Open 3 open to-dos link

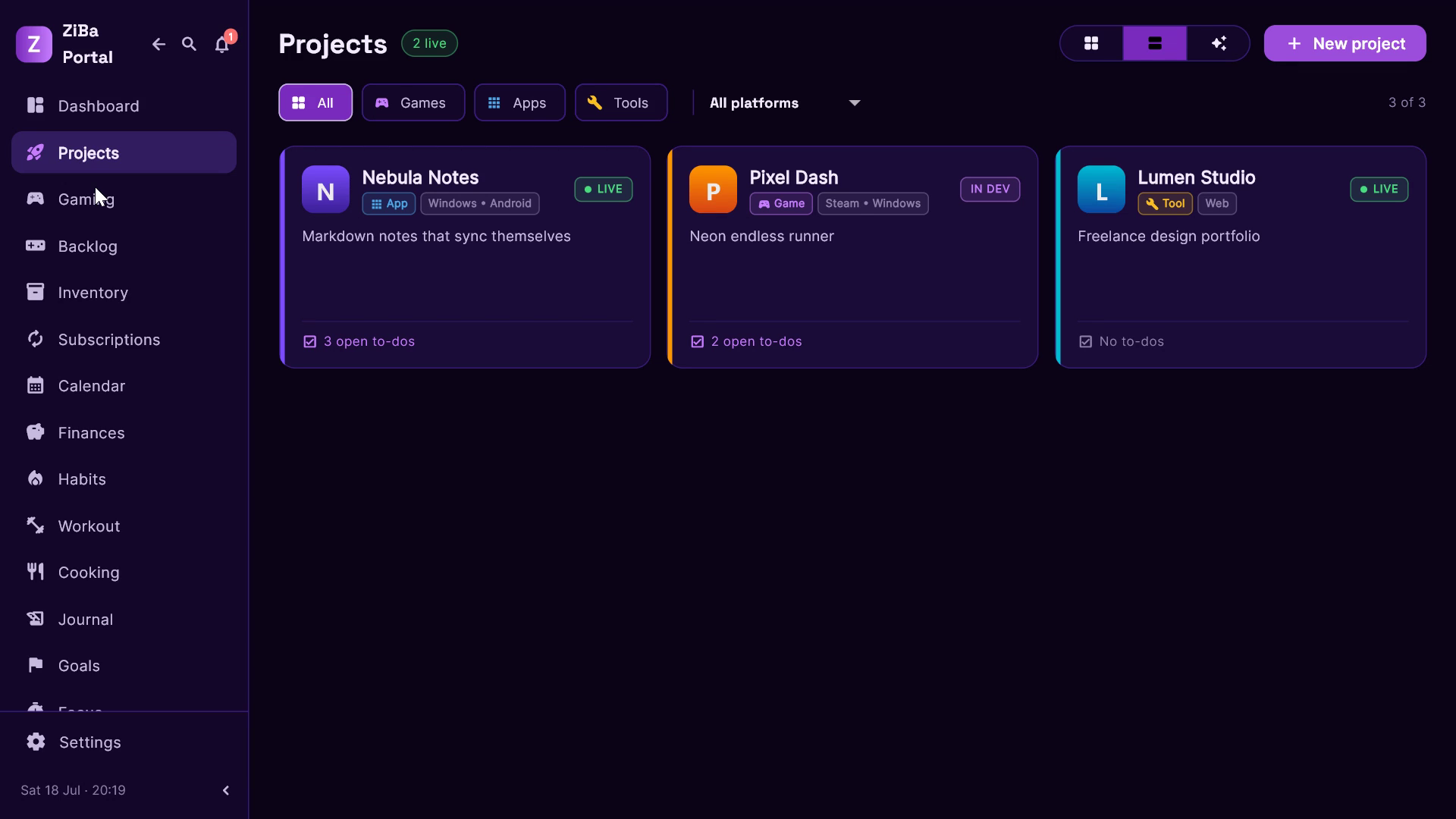[359, 341]
